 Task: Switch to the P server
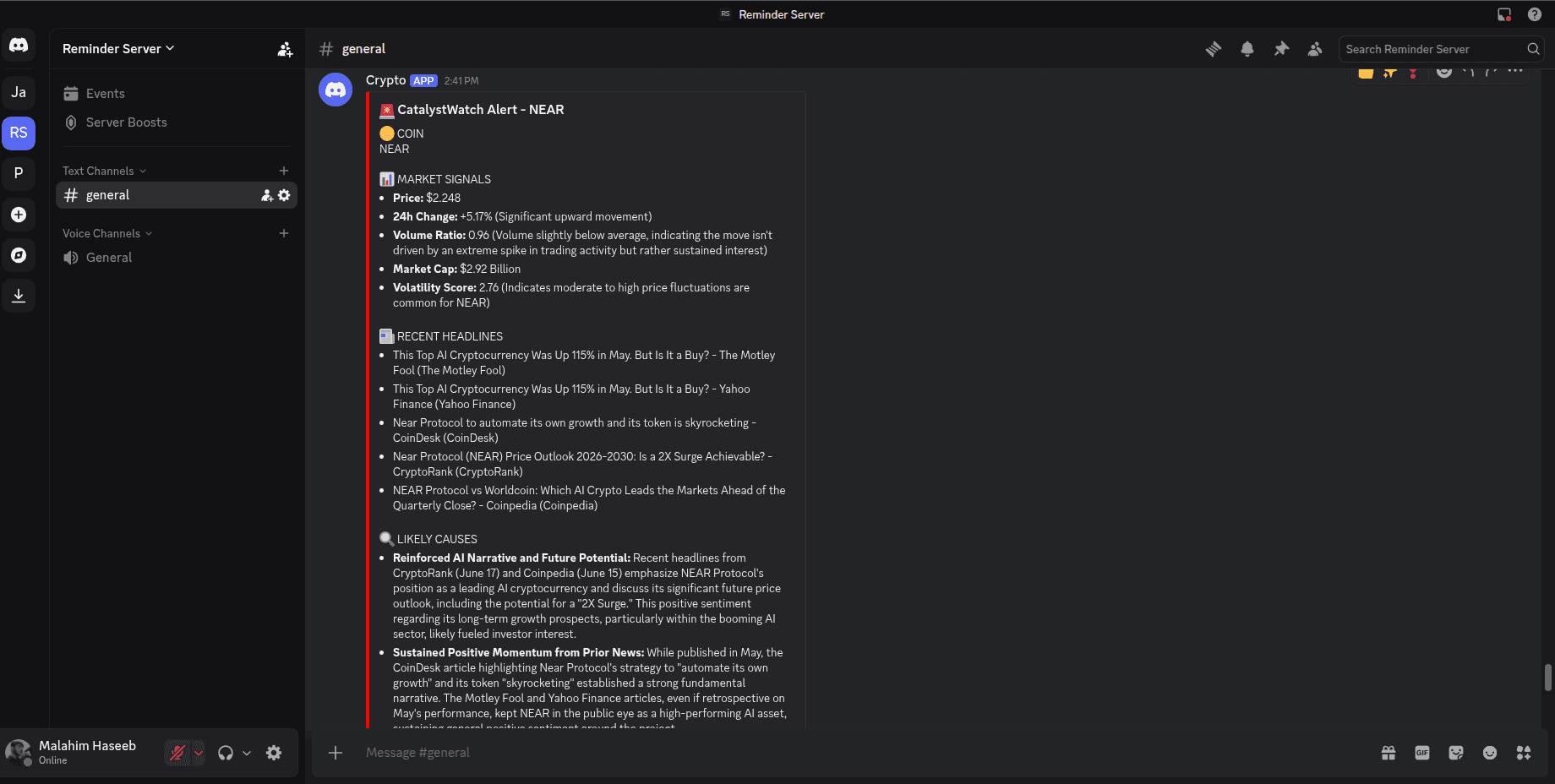(x=19, y=173)
